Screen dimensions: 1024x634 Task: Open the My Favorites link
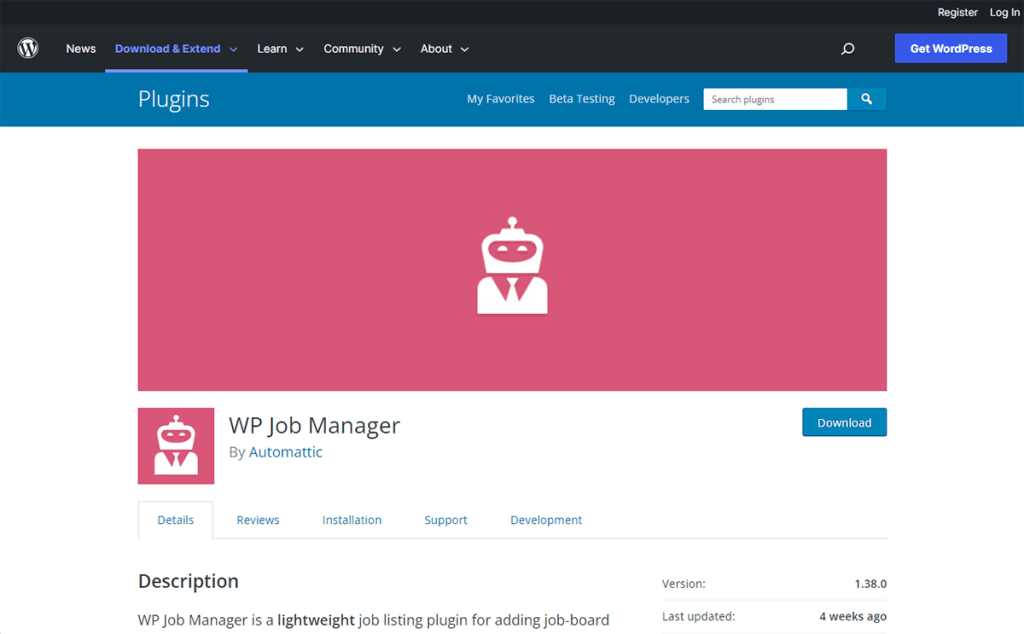500,99
